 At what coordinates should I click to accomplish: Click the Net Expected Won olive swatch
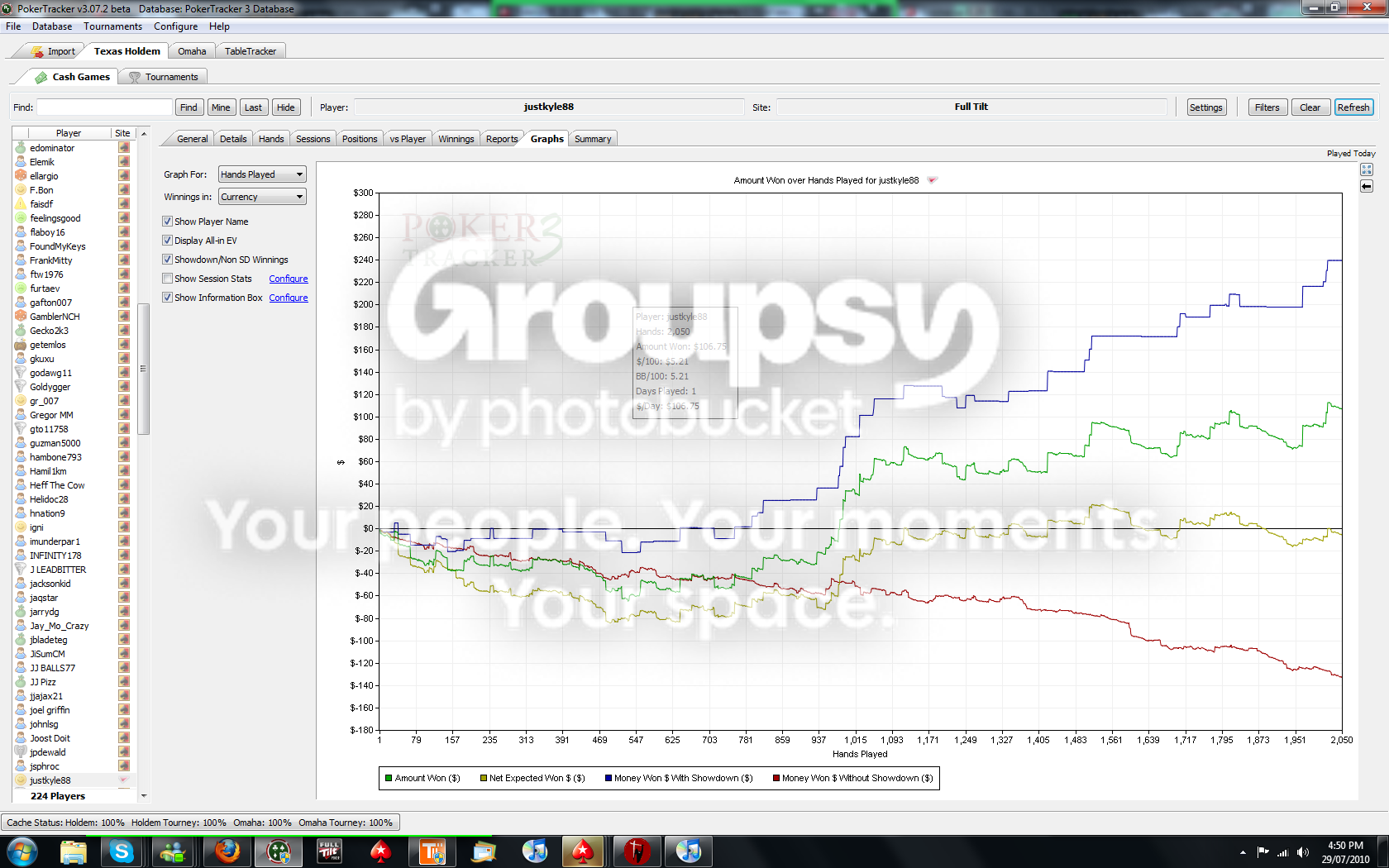coord(484,778)
